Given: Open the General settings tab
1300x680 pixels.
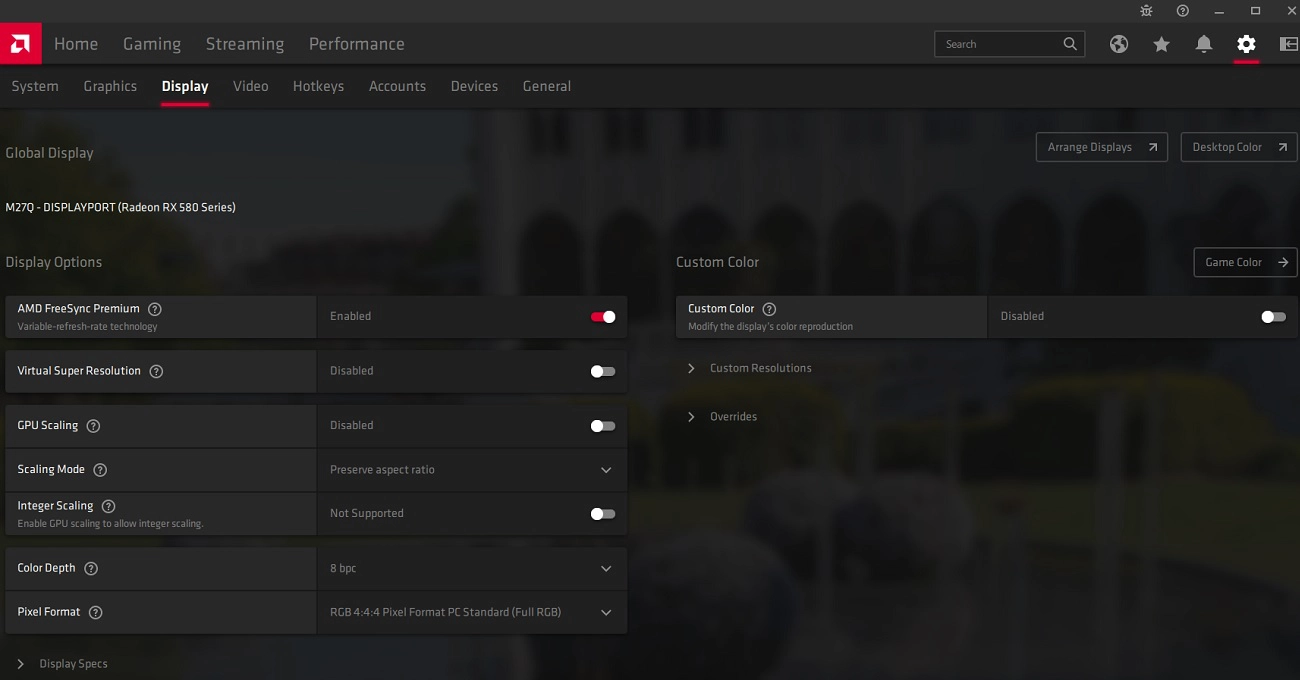Looking at the screenshot, I should 547,86.
